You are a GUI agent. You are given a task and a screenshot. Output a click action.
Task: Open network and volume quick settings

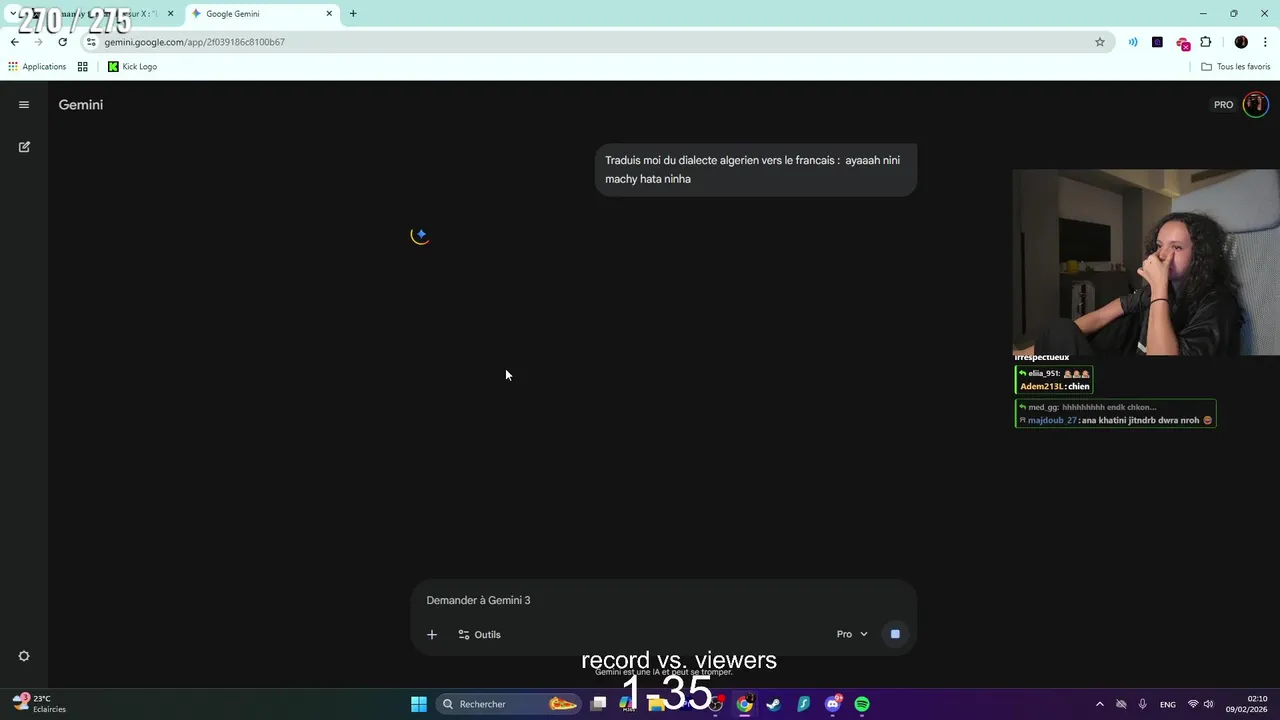(x=1201, y=704)
